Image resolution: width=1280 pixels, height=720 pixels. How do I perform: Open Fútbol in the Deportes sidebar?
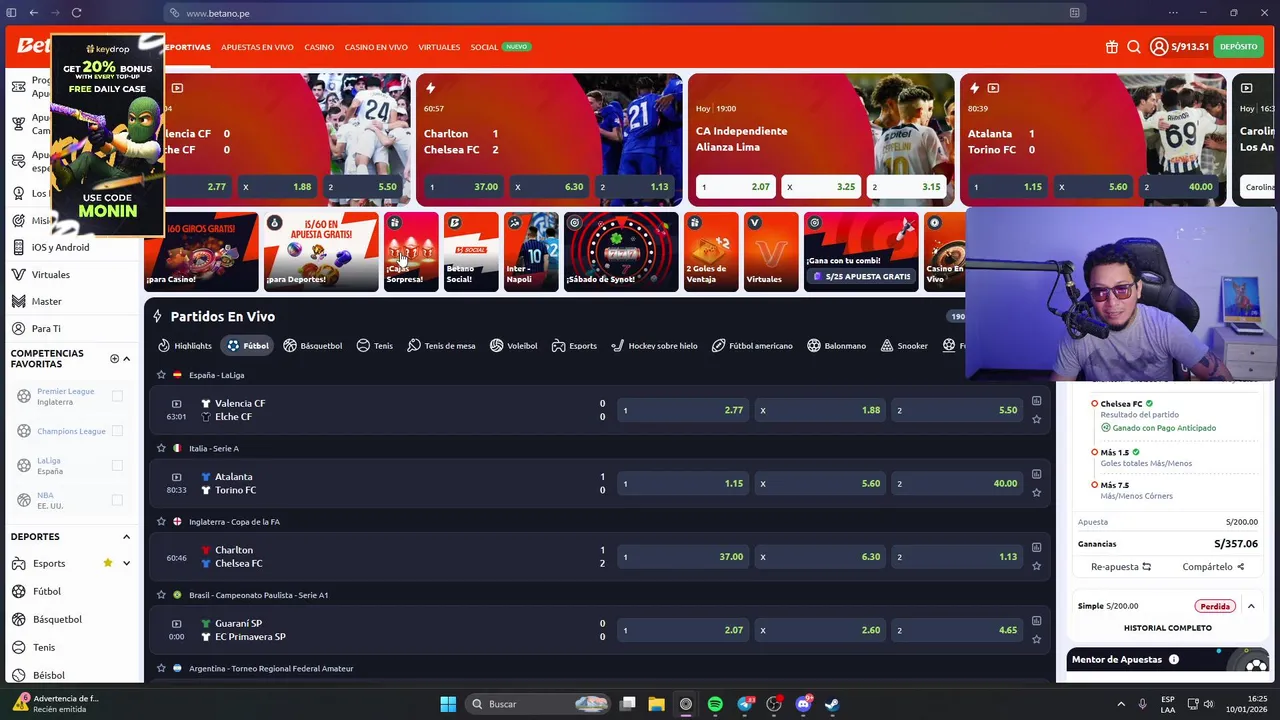[46, 591]
